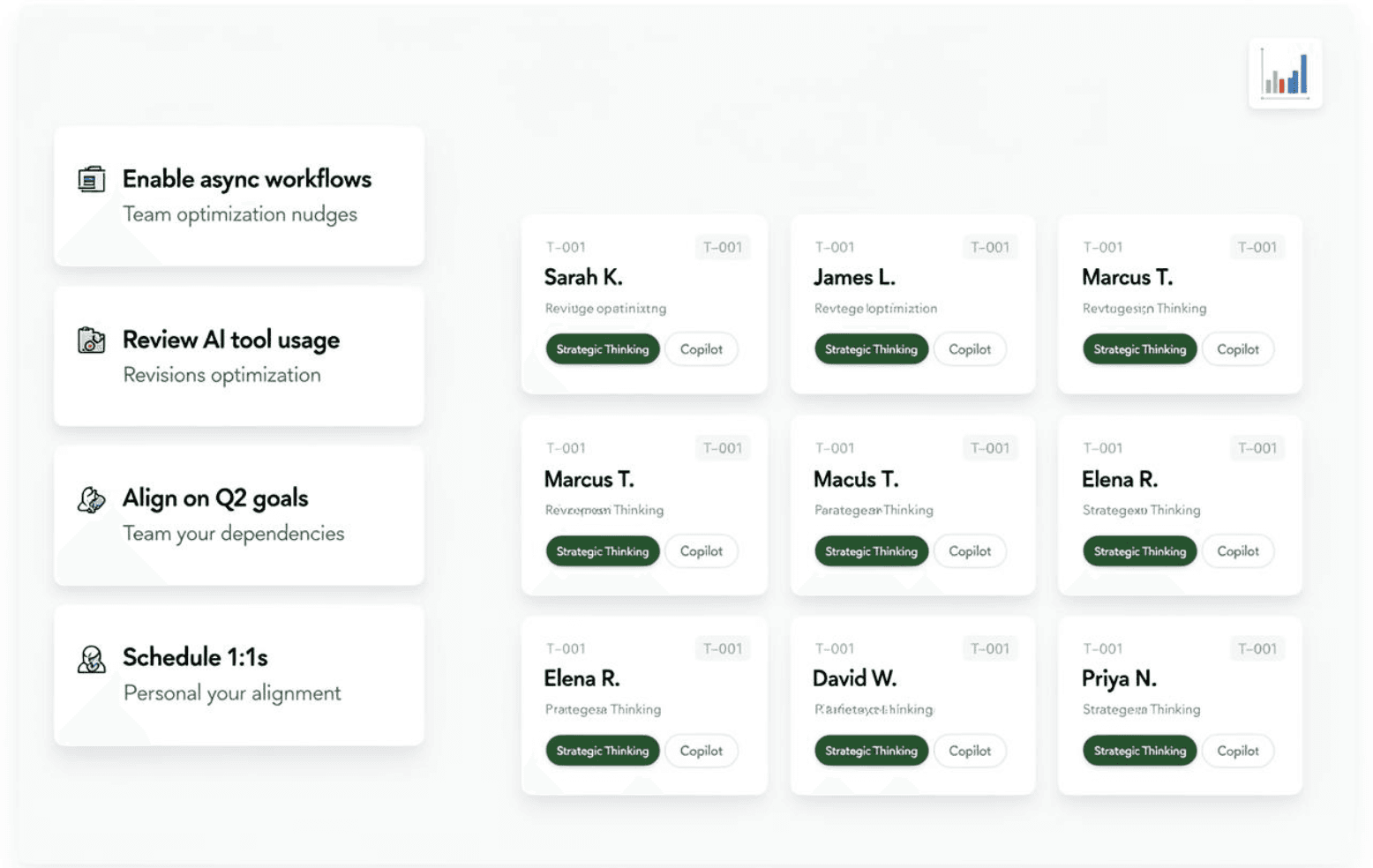
Task: Open David W. name on team card
Action: click(854, 679)
